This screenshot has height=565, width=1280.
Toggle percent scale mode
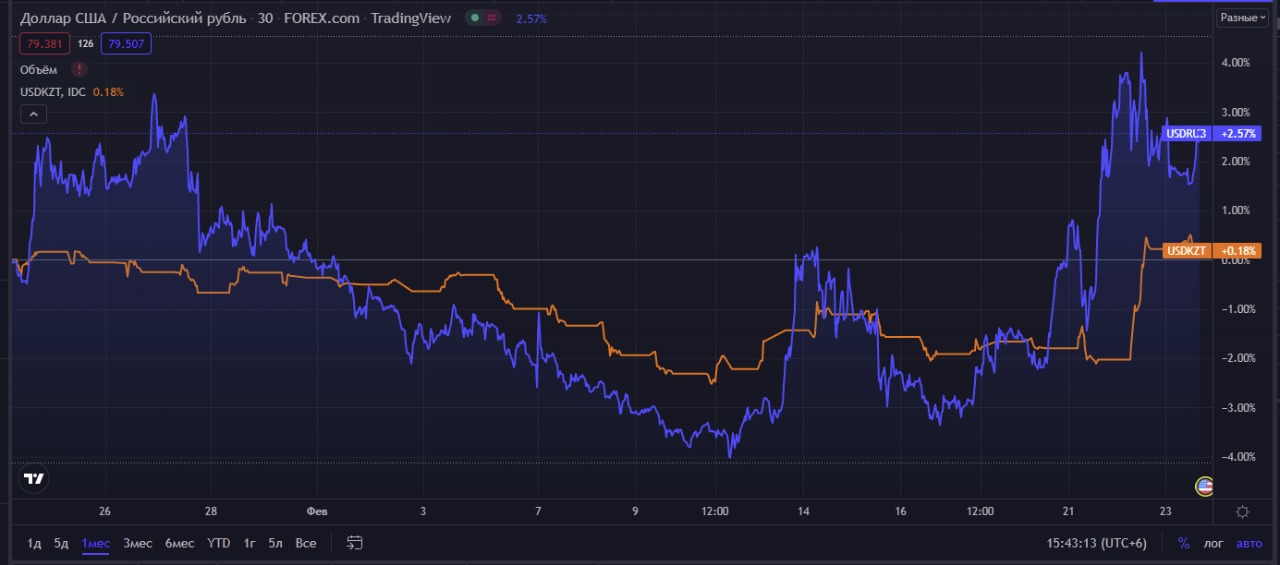tap(1184, 543)
